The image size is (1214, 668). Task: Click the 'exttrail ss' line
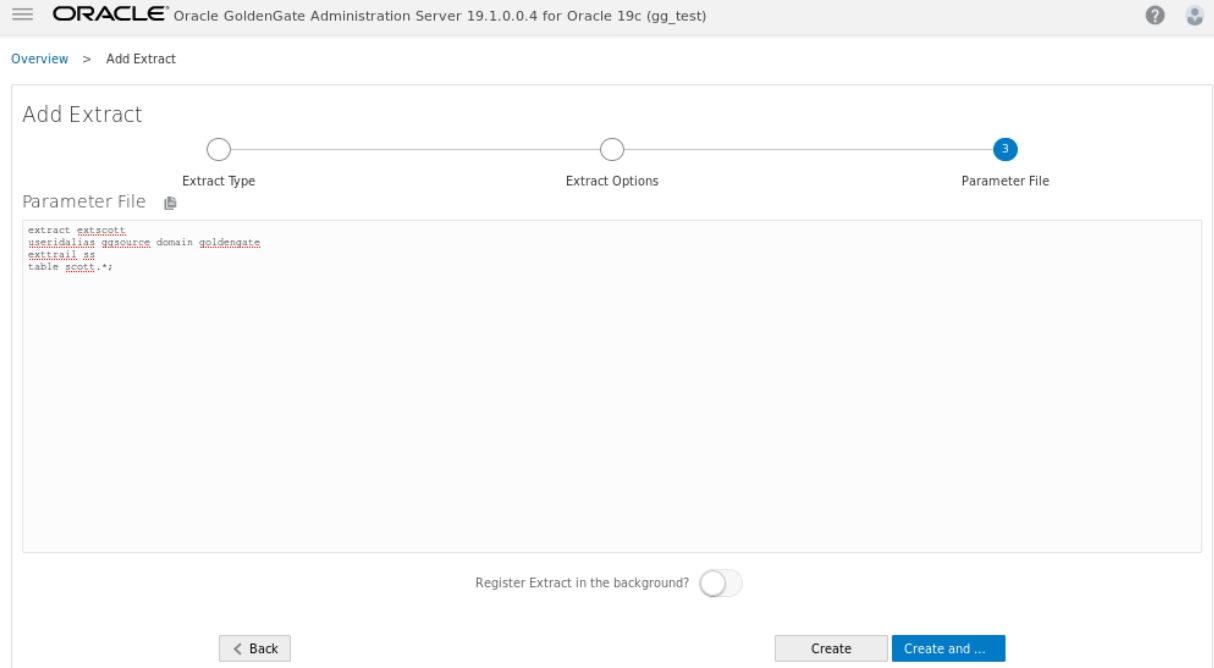point(61,254)
